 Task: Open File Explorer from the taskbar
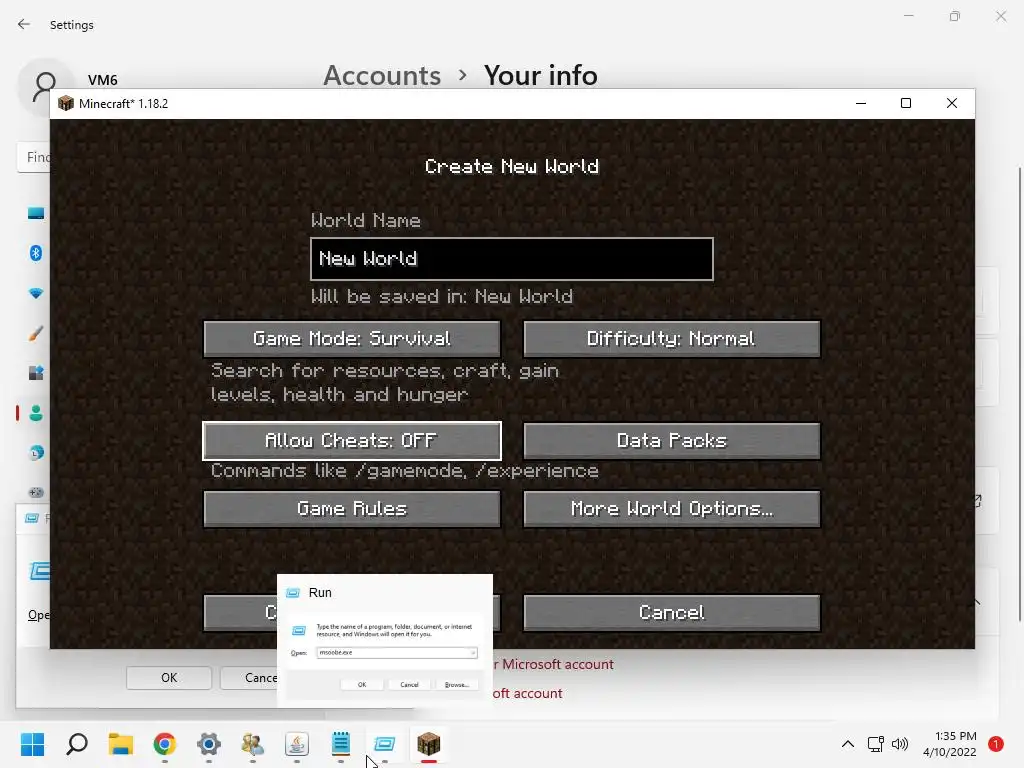(121, 744)
